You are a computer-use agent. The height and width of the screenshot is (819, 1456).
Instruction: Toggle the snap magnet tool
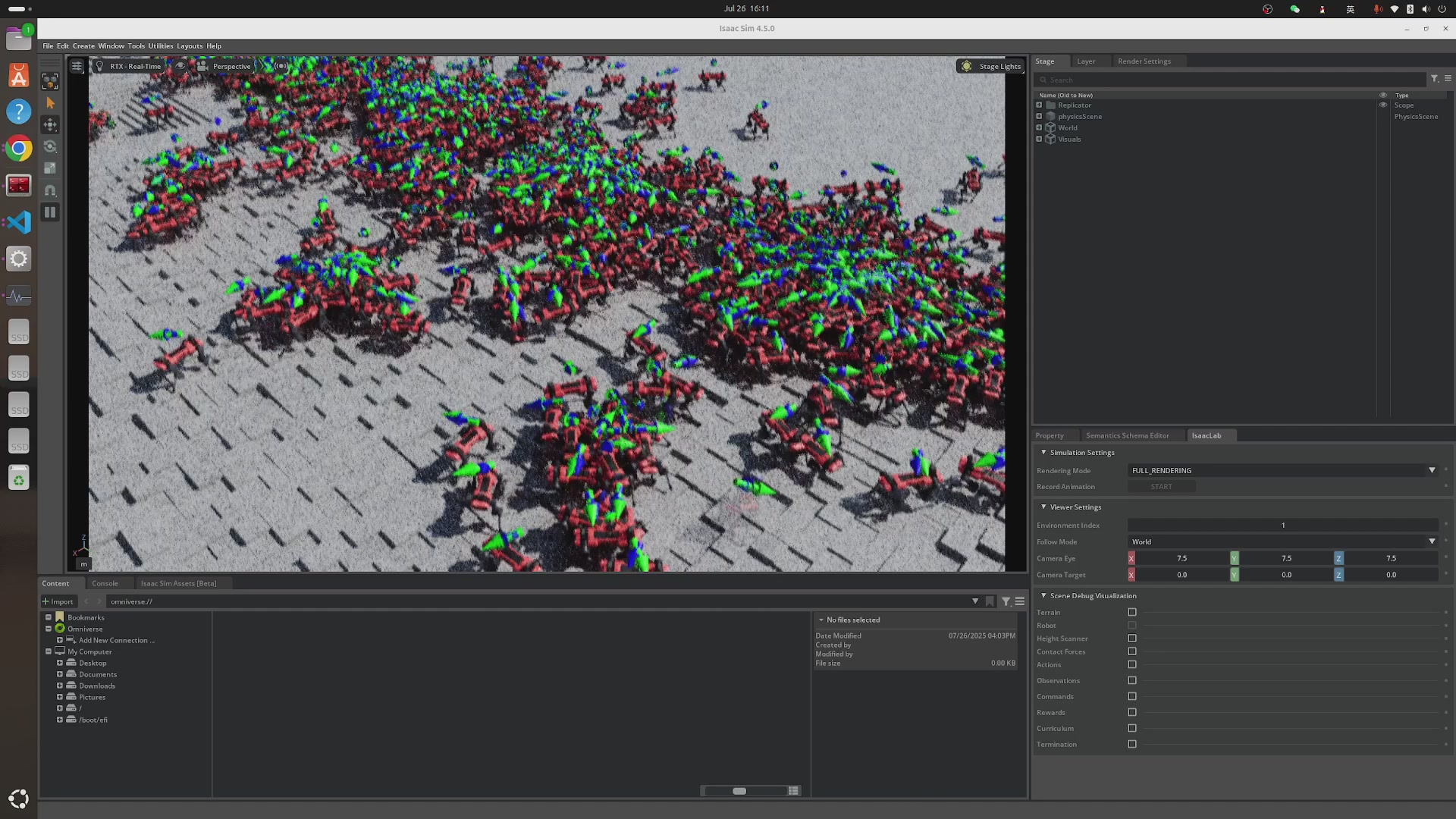point(50,190)
